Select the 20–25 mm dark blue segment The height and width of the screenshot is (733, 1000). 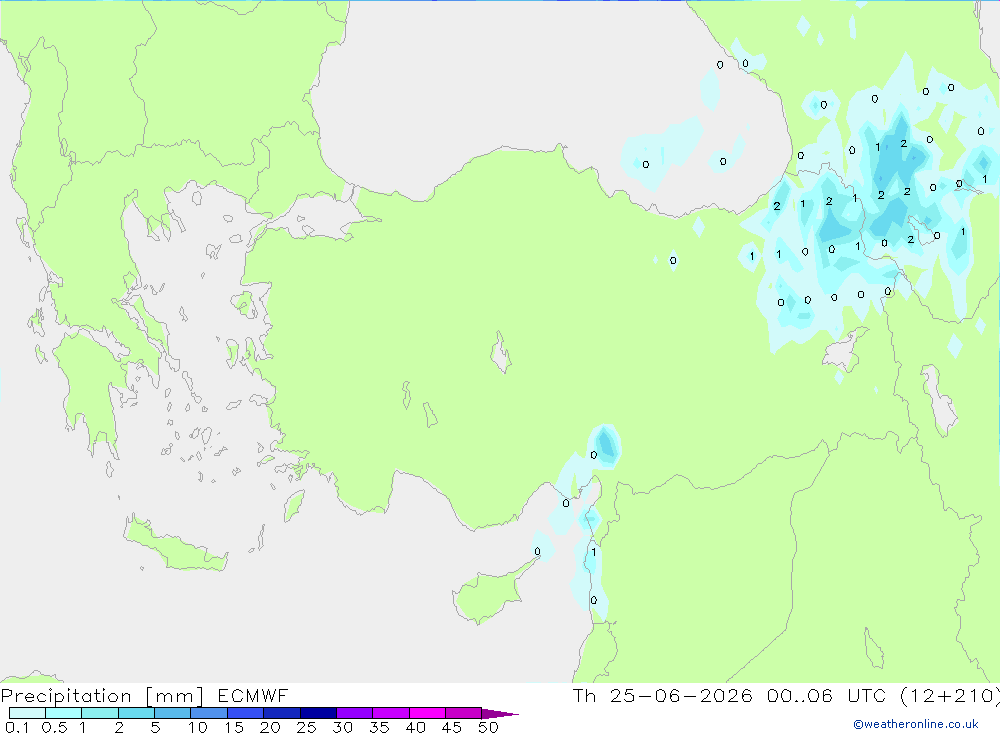(x=281, y=713)
